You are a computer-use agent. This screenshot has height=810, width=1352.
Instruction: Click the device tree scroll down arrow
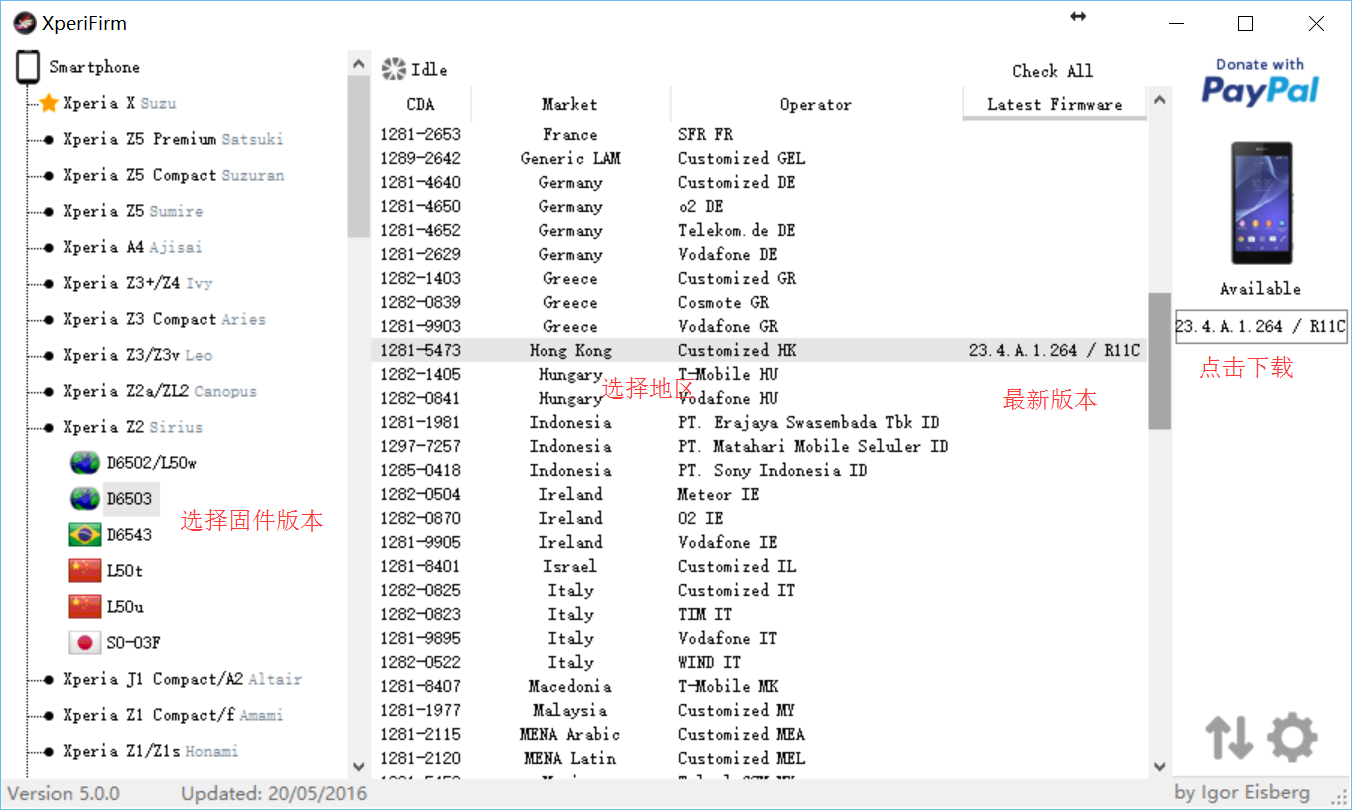click(x=359, y=767)
